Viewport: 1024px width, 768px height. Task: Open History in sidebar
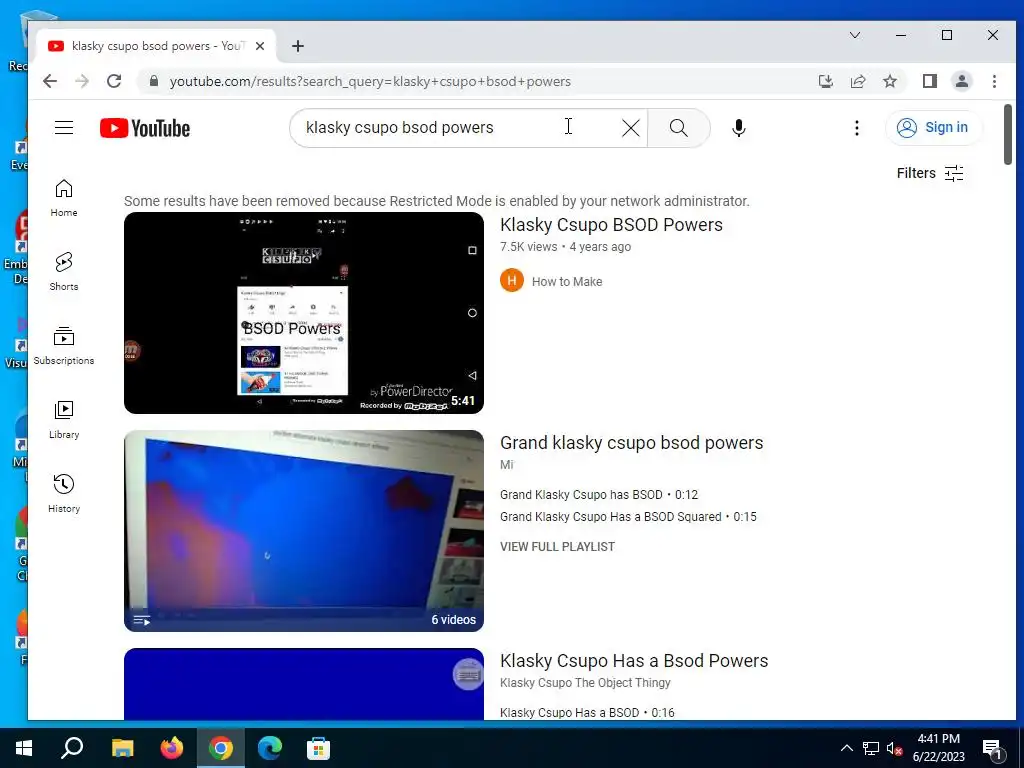click(64, 494)
